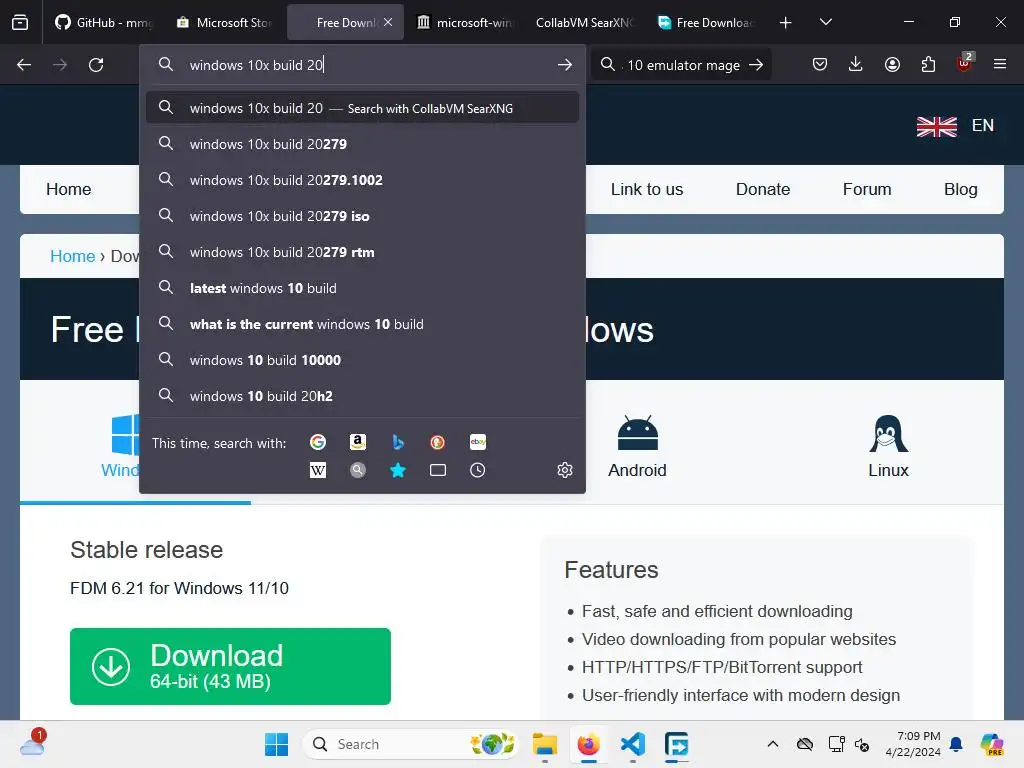Submit search in the search box arrow
Viewport: 1024px width, 768px height.
coord(756,65)
